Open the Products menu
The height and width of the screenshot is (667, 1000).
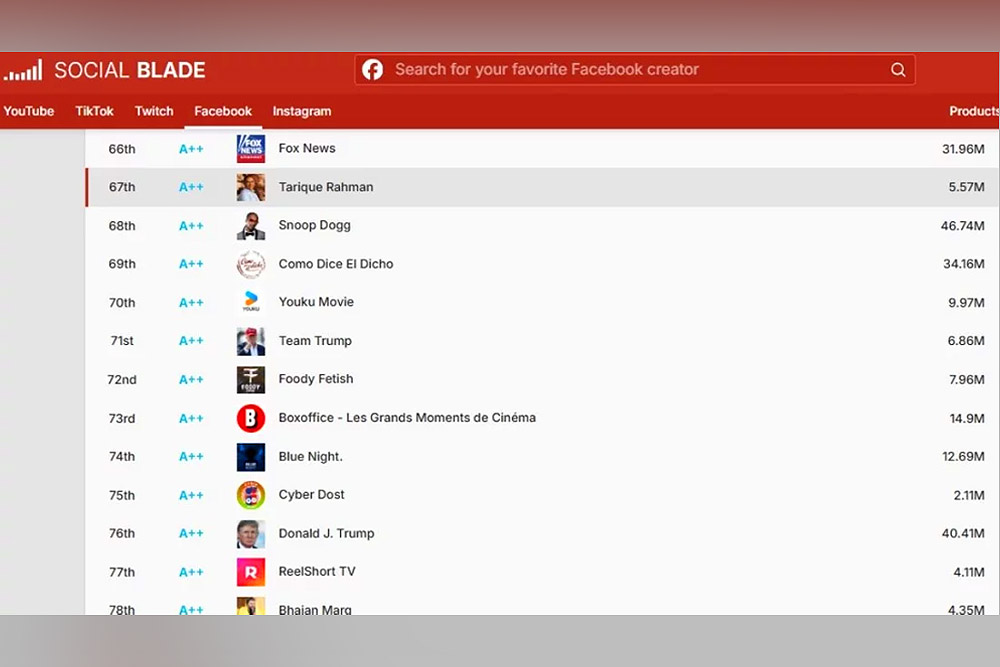(973, 111)
